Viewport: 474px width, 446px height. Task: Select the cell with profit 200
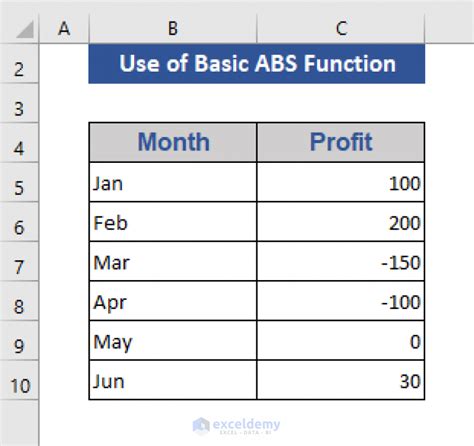coord(341,222)
